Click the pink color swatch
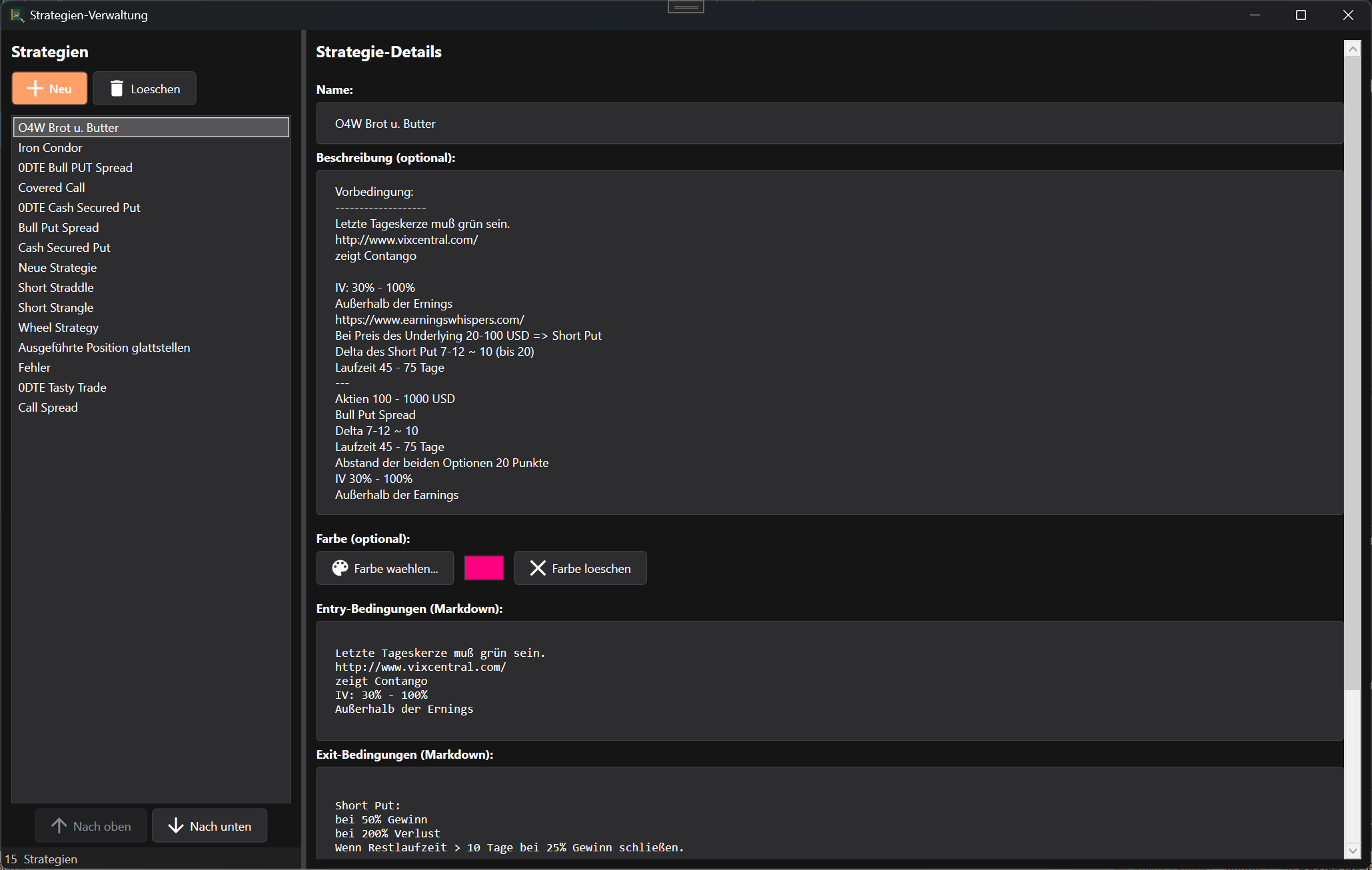The image size is (1372, 870). point(484,568)
